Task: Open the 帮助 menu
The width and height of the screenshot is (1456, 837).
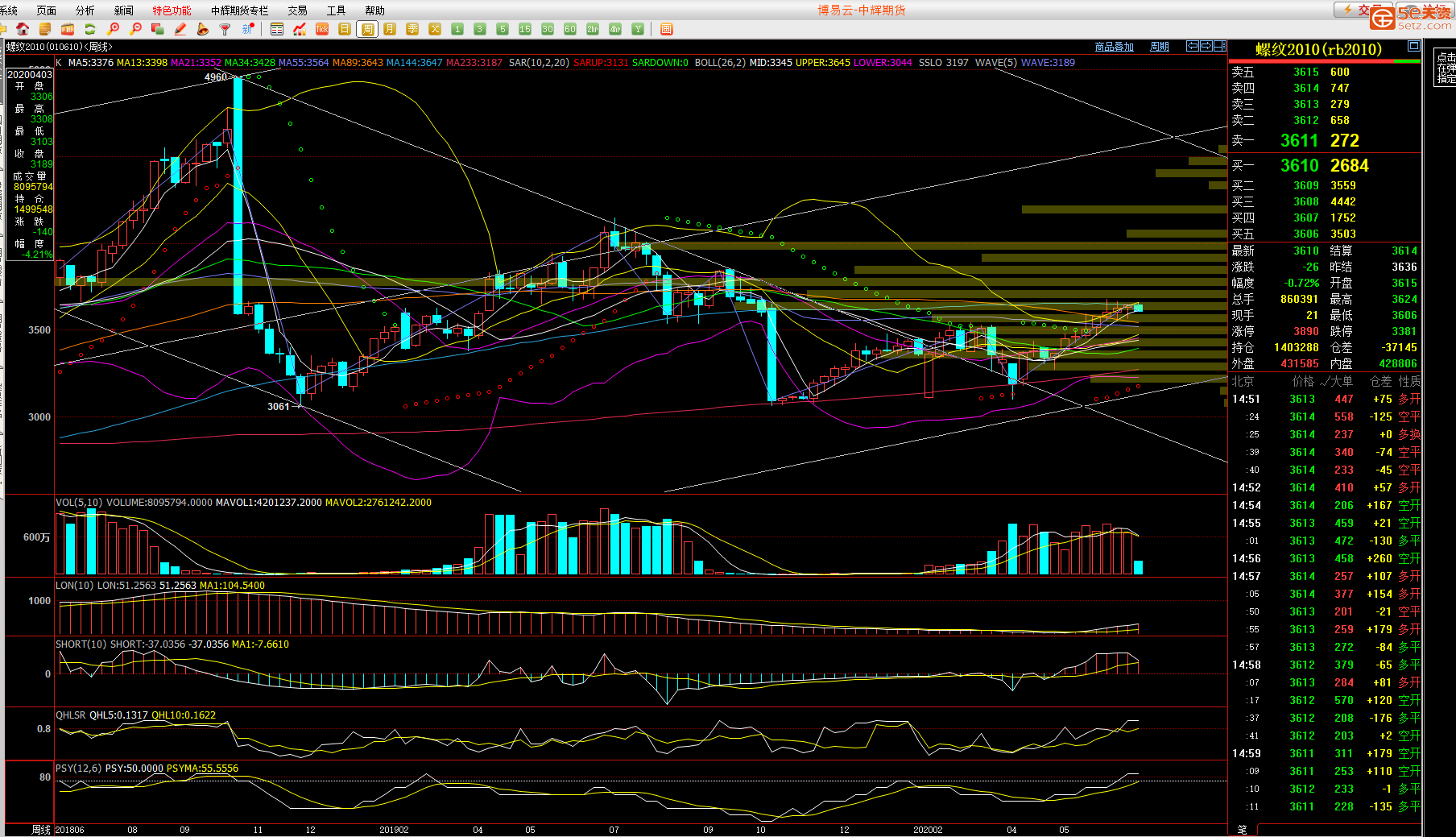Action: 374,10
